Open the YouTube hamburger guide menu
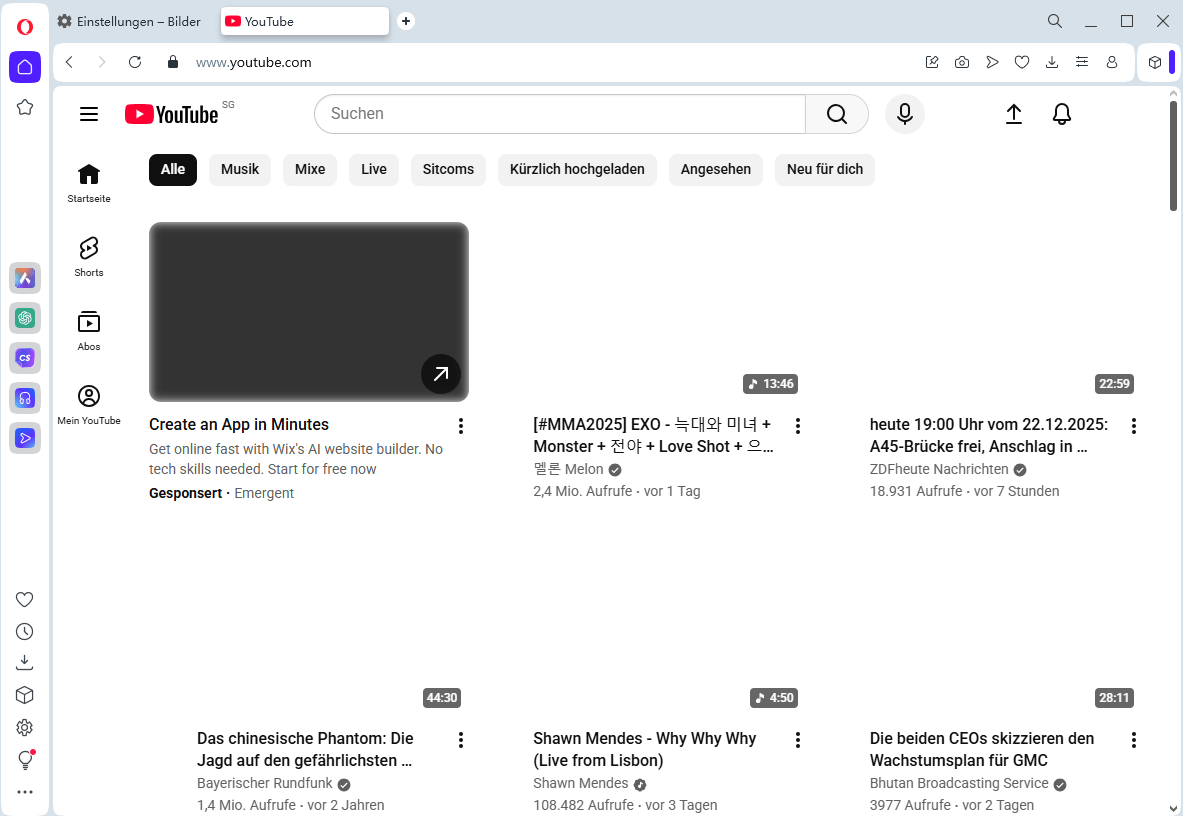The height and width of the screenshot is (816, 1183). pos(89,114)
